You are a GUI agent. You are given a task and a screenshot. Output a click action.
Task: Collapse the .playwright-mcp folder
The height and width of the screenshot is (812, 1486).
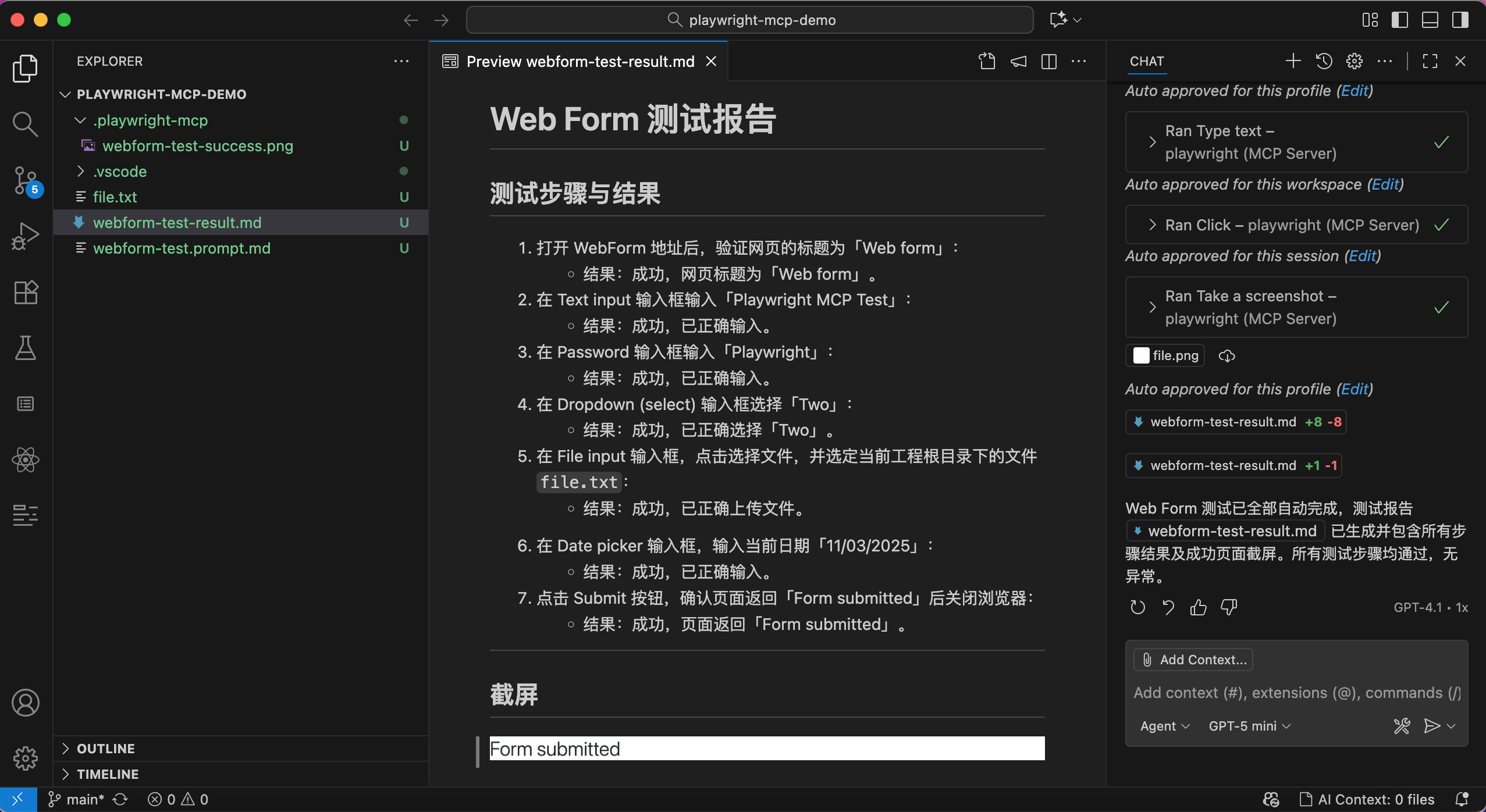tap(80, 120)
